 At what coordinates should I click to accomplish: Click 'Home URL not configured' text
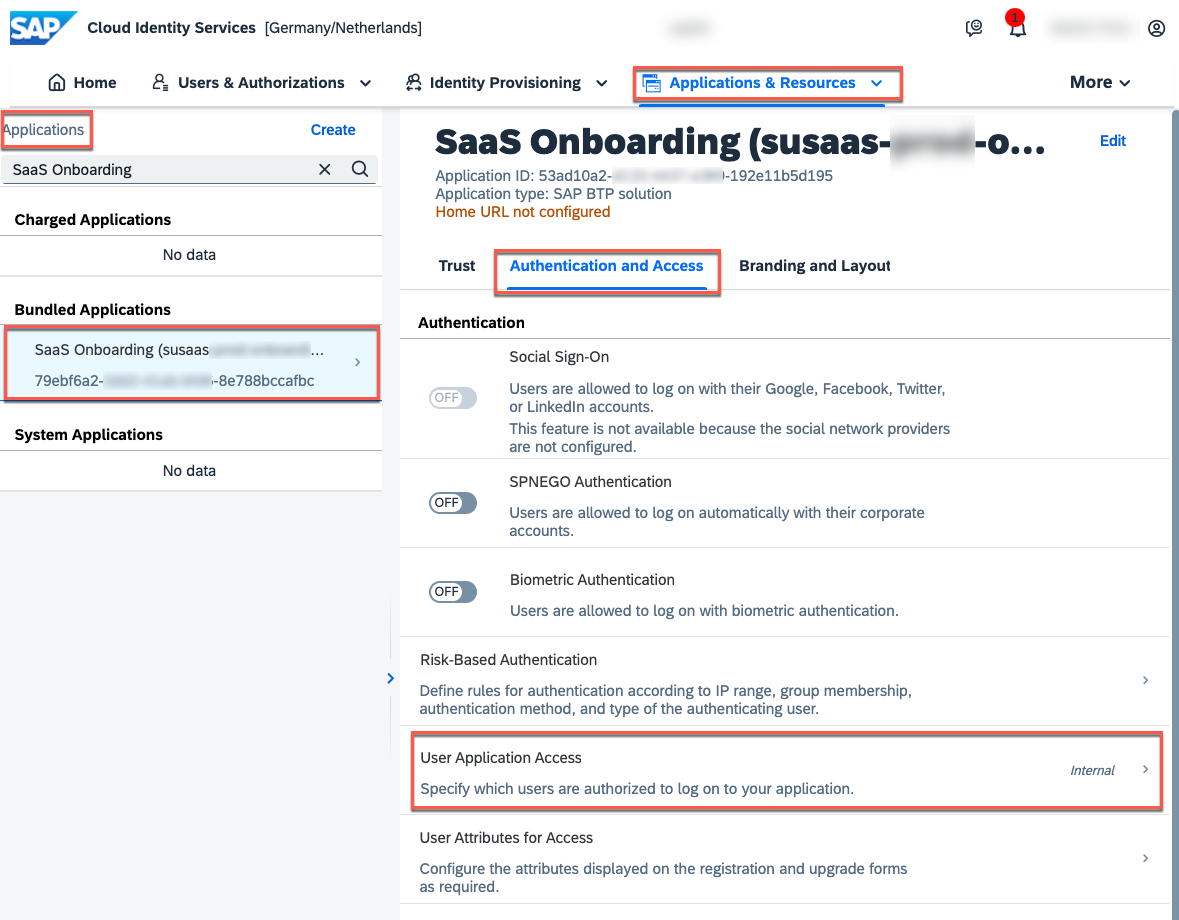pos(523,212)
